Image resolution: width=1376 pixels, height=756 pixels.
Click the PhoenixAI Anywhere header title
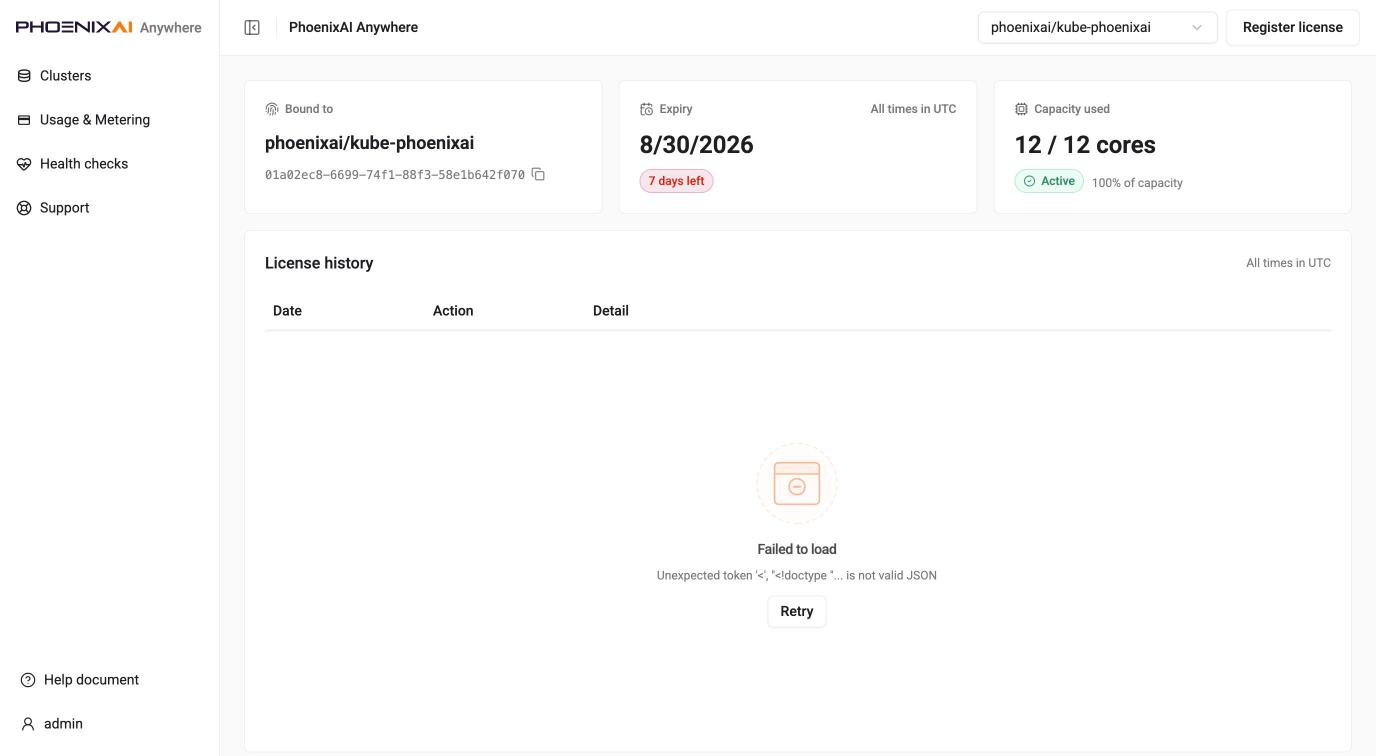coord(354,27)
